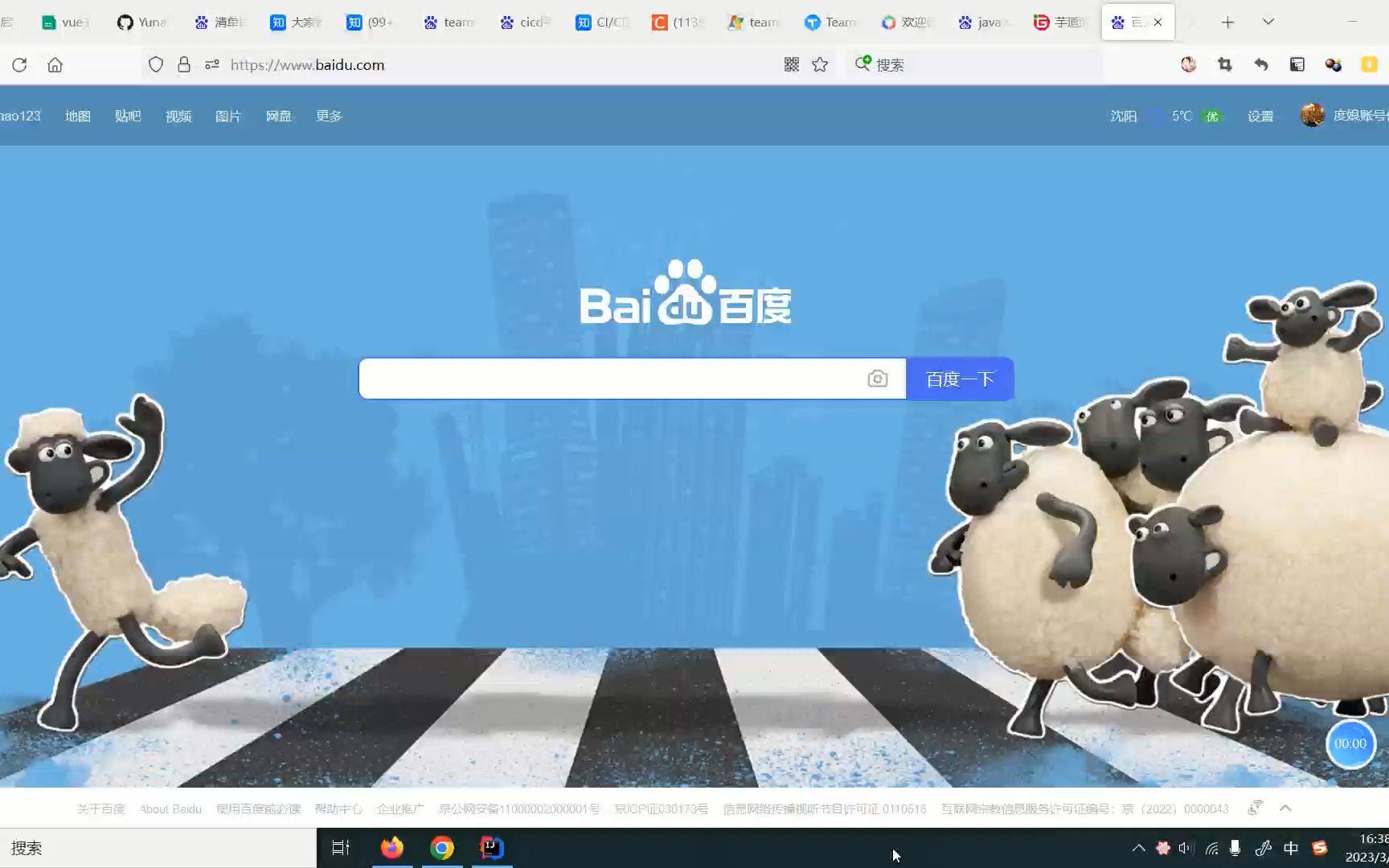
Task: Click the accessibility icon in Baidu footer
Action: (x=1255, y=808)
